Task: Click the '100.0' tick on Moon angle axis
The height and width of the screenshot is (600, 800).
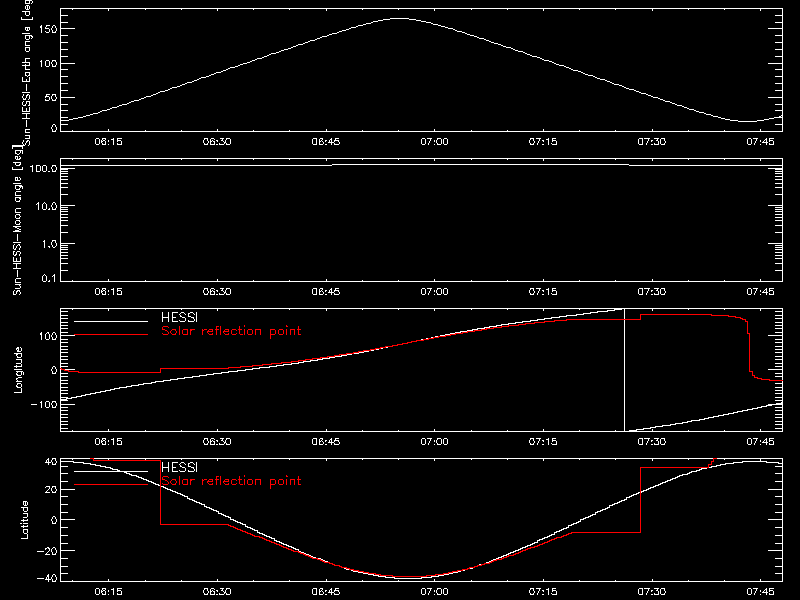Action: click(43, 168)
